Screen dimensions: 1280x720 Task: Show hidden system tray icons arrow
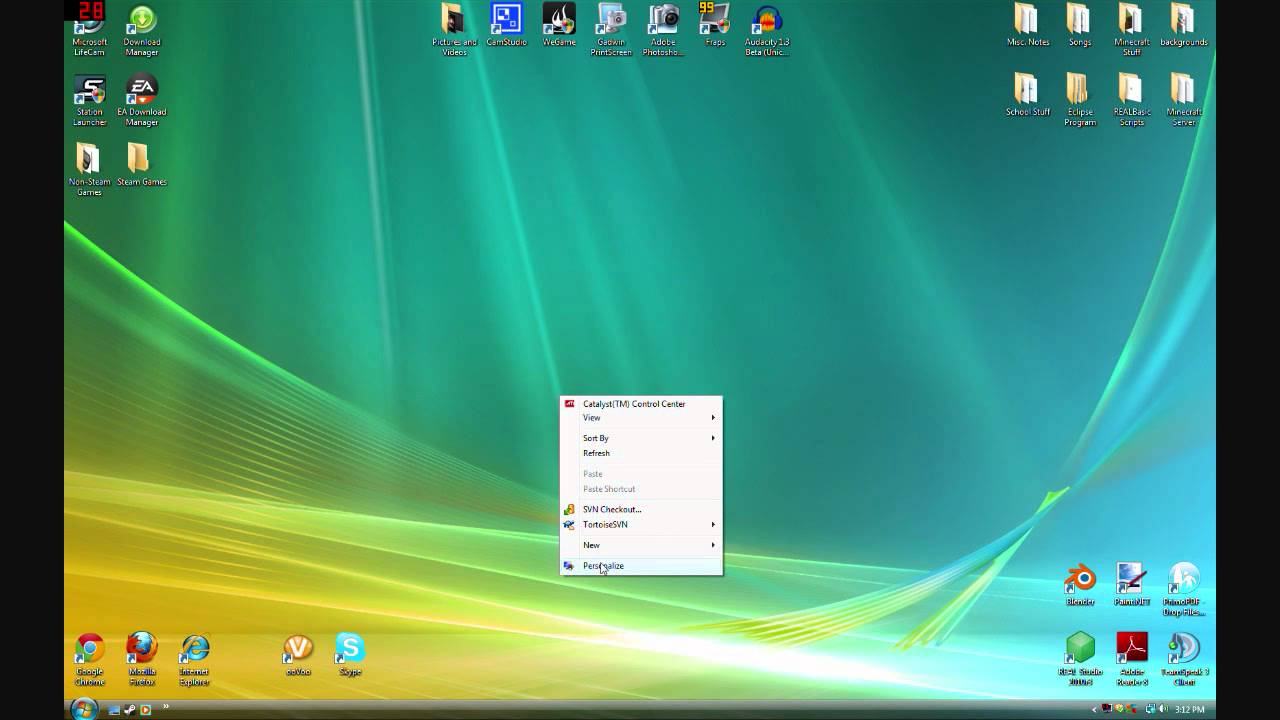[1094, 710]
